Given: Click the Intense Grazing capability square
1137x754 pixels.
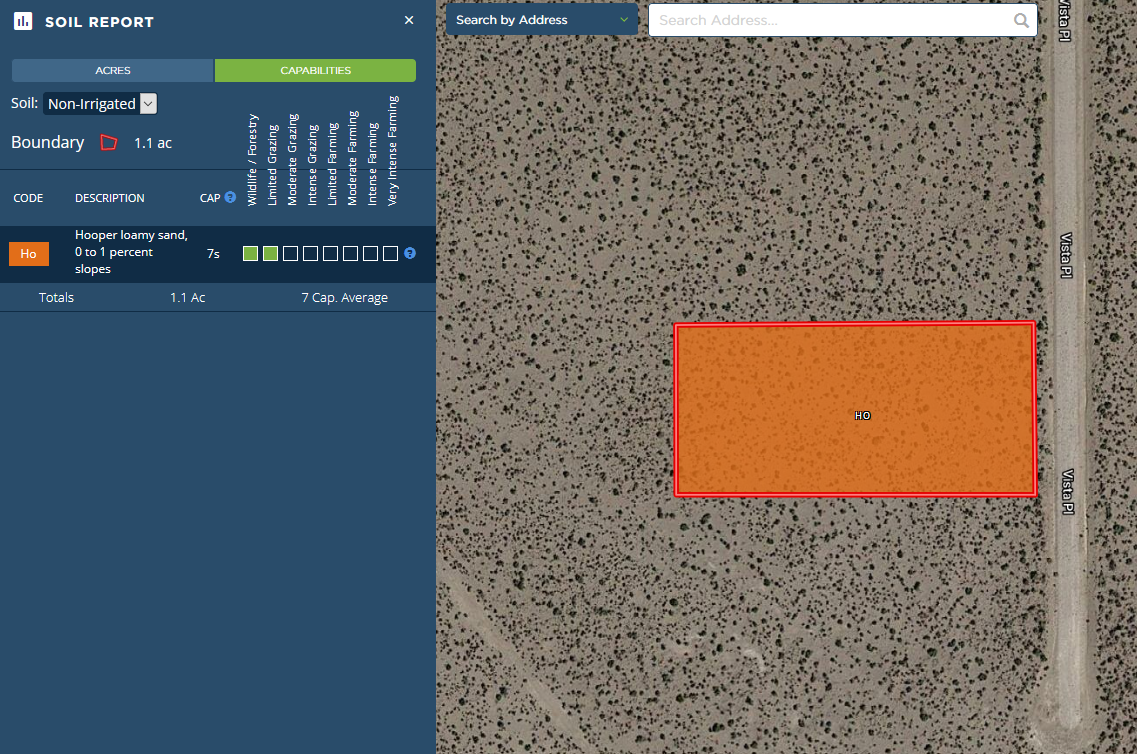Looking at the screenshot, I should [311, 254].
